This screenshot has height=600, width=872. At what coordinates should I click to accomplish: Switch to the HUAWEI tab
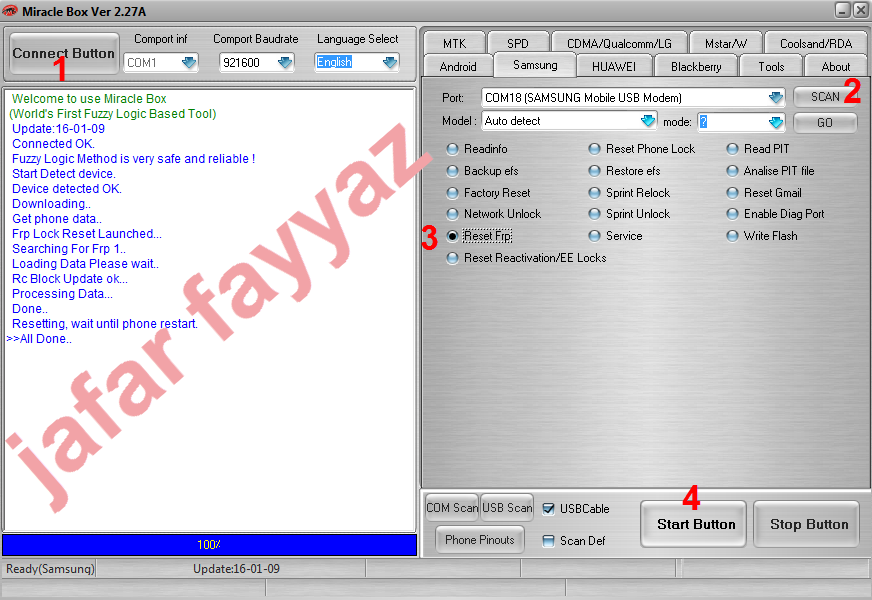click(x=614, y=66)
